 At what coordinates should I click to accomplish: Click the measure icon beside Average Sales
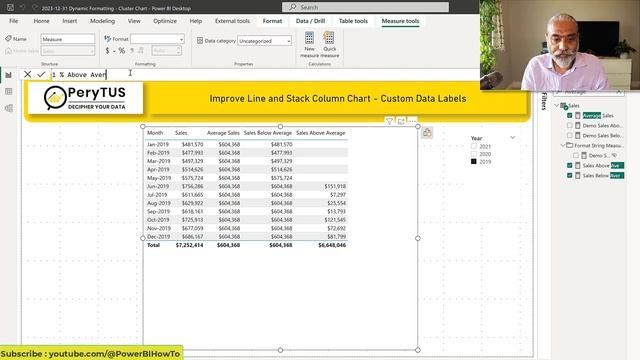pyautogui.click(x=578, y=116)
